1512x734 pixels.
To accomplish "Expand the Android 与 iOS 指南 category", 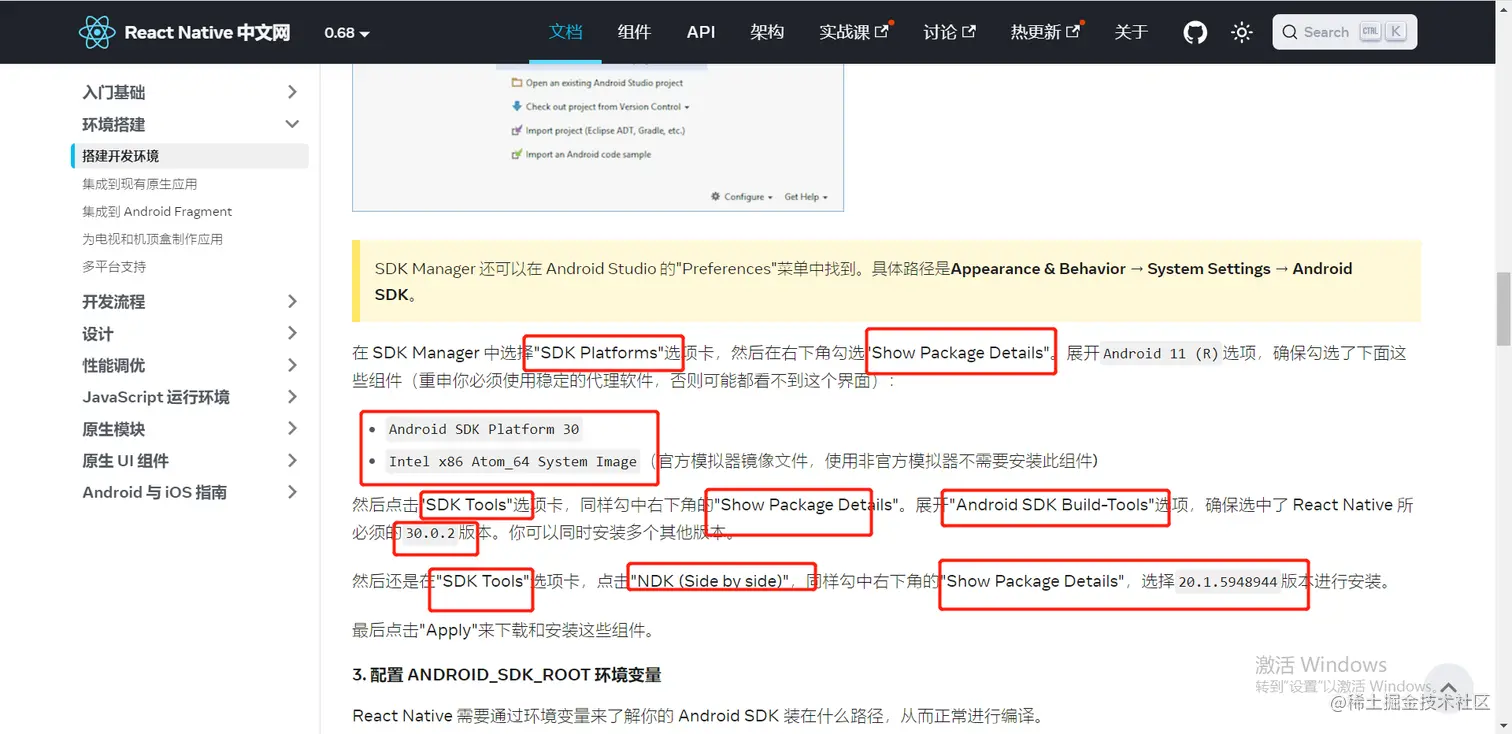I will point(190,492).
